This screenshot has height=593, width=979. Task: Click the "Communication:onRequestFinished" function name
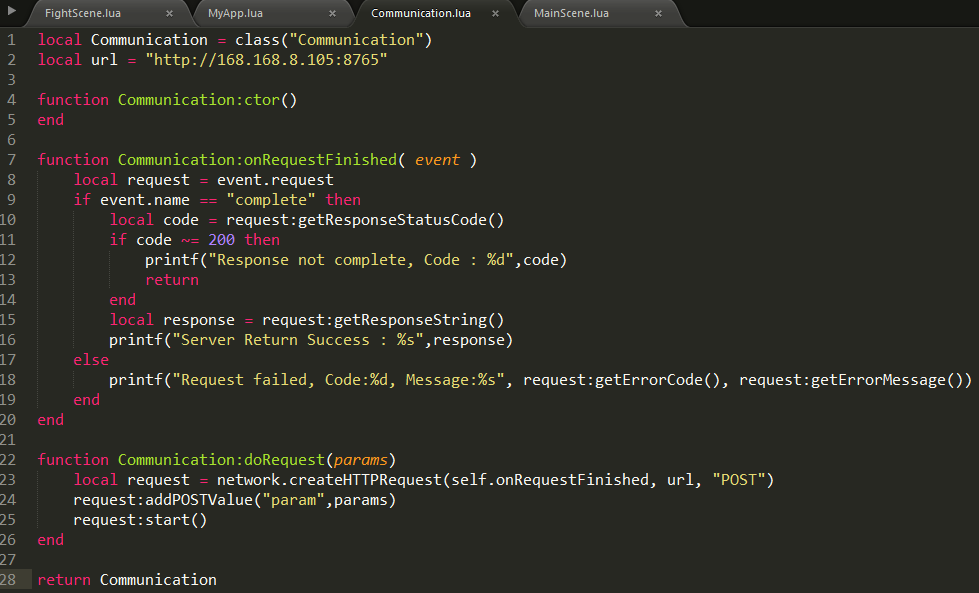[x=257, y=160]
